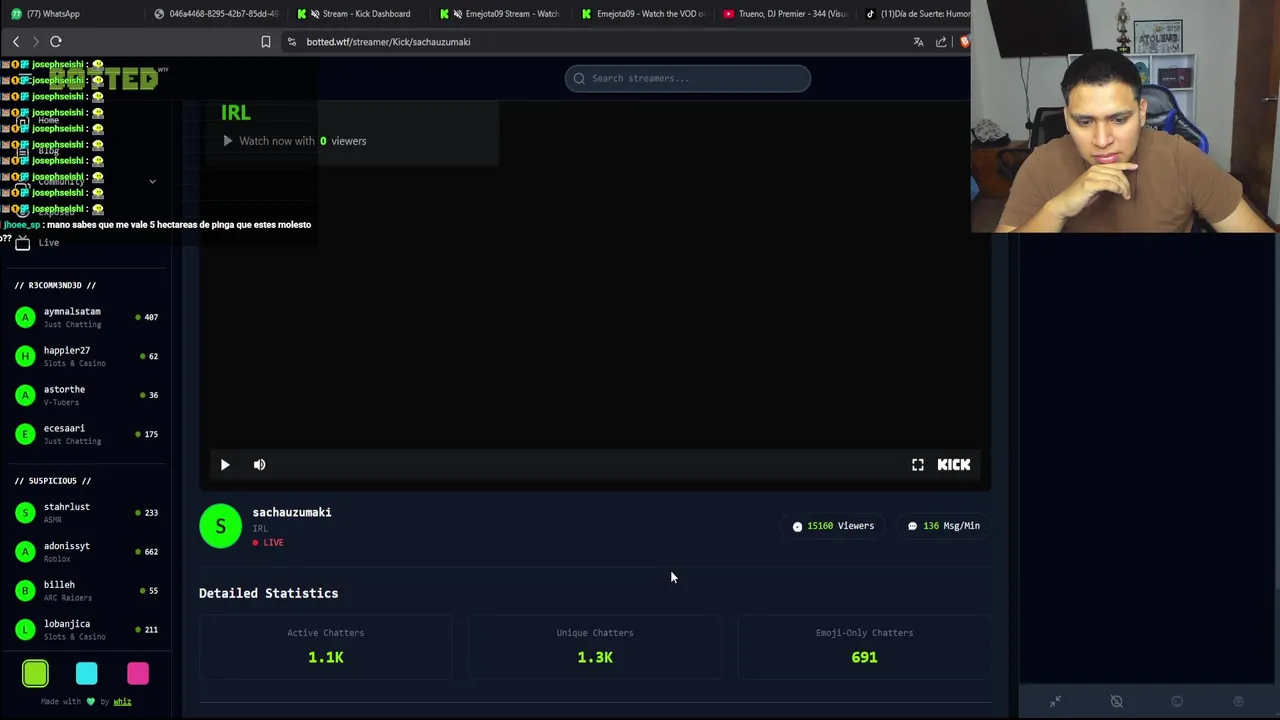Click Watch now with 0 viewers button
Viewport: 1280px width, 720px height.
click(x=294, y=141)
